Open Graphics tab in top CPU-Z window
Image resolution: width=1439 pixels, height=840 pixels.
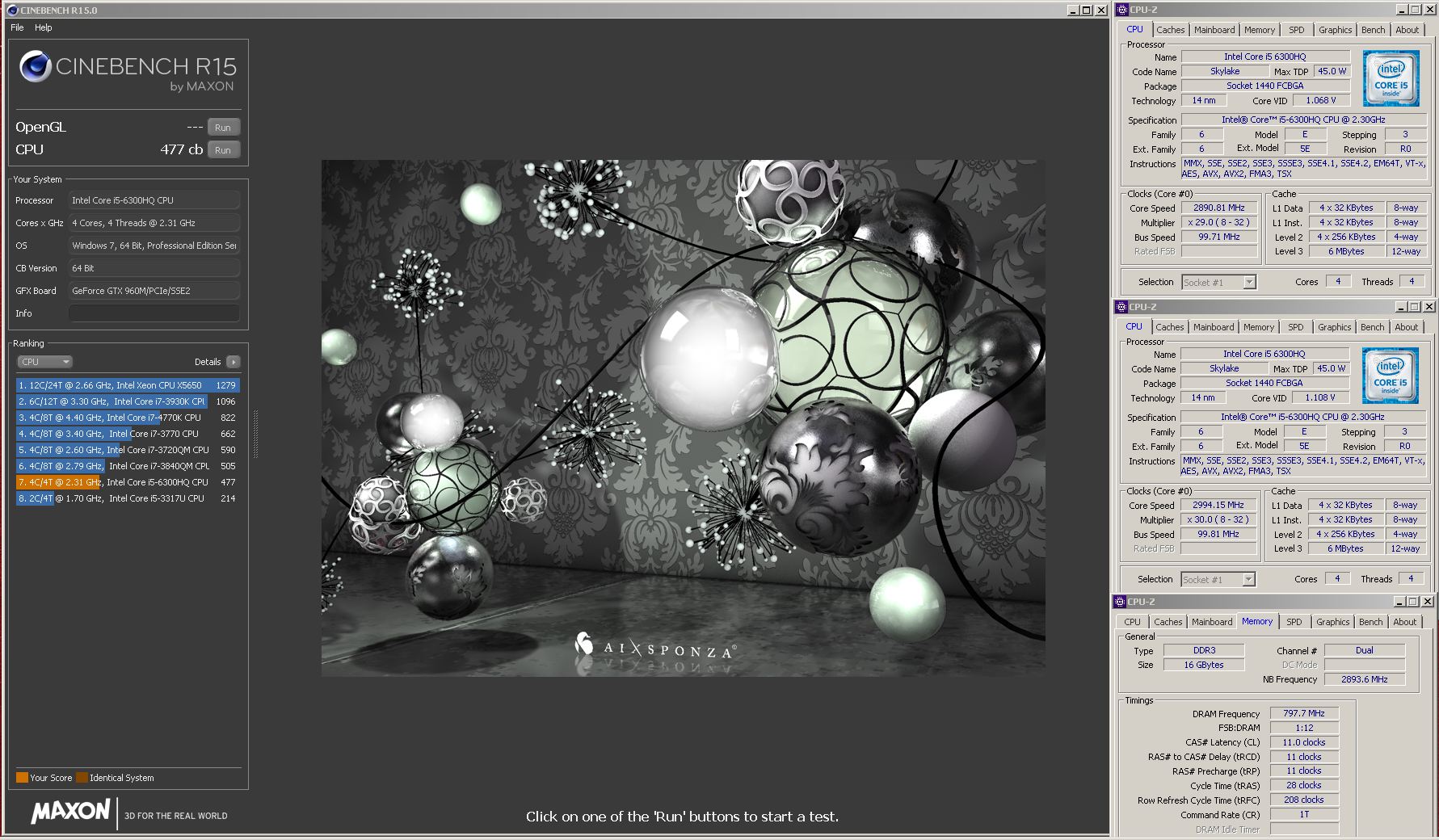pyautogui.click(x=1335, y=30)
